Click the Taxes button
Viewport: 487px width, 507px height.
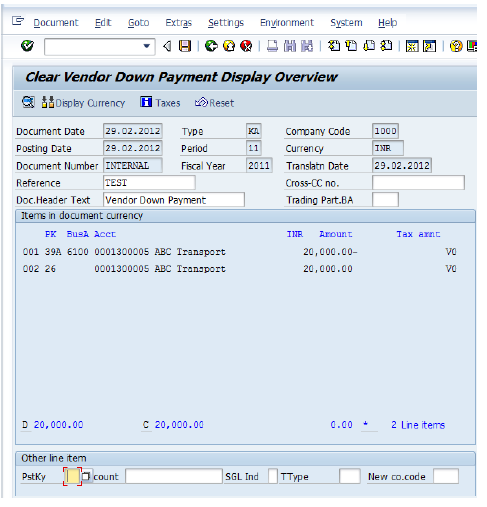(160, 103)
